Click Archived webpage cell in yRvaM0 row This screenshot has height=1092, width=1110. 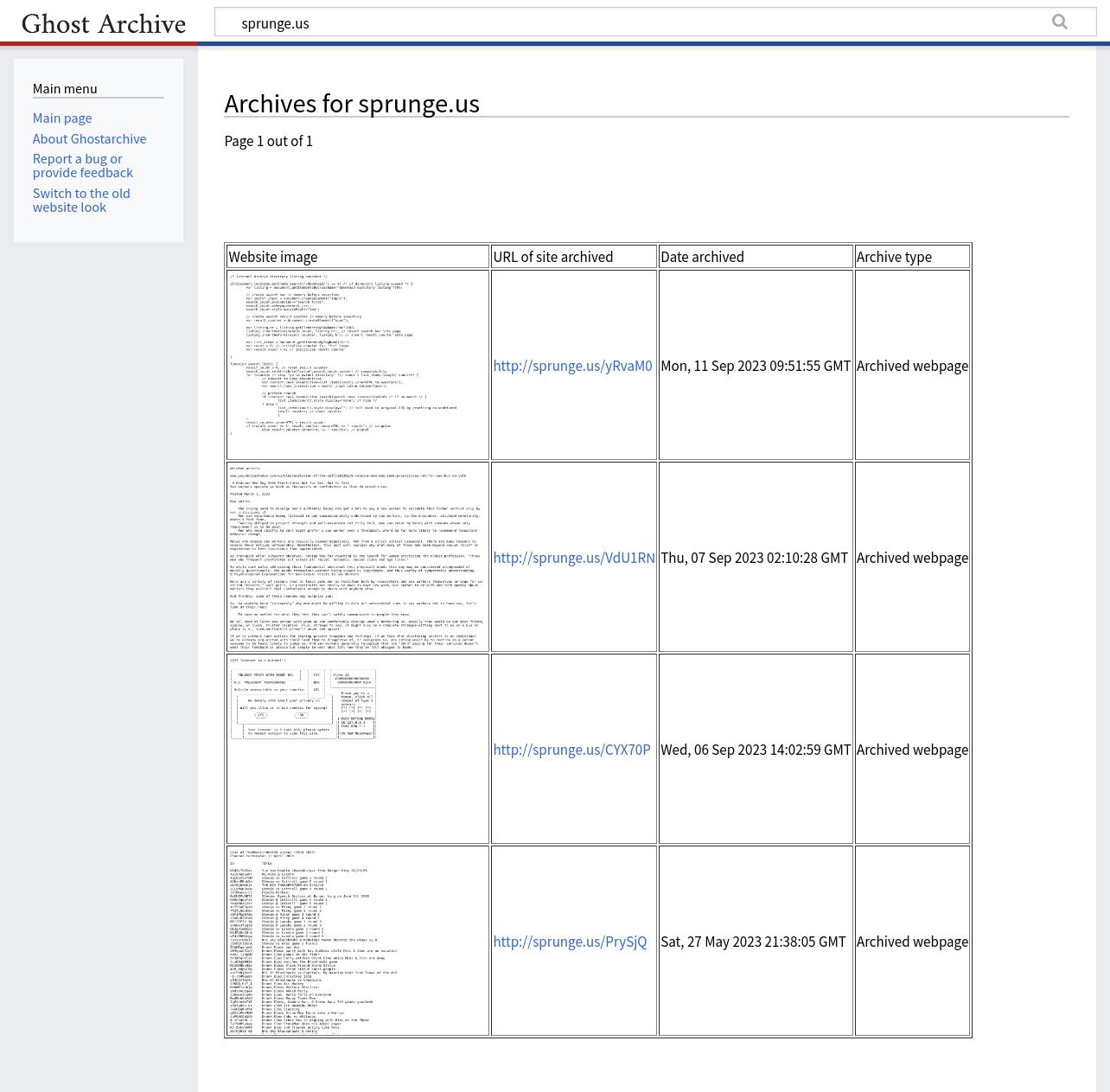click(912, 366)
